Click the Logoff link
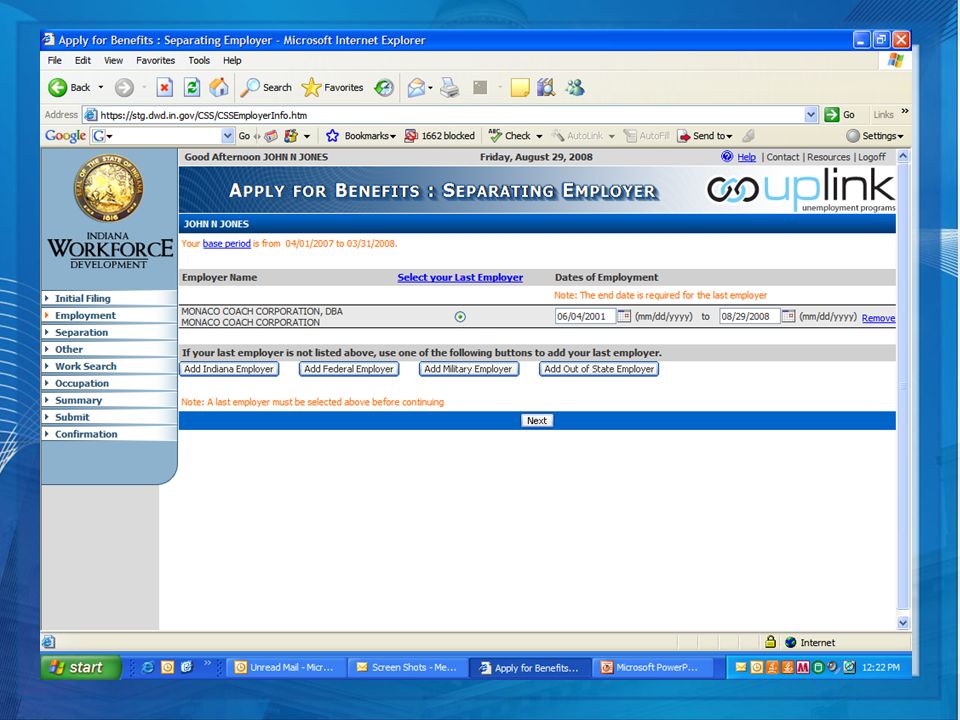Image resolution: width=960 pixels, height=720 pixels. click(x=871, y=157)
